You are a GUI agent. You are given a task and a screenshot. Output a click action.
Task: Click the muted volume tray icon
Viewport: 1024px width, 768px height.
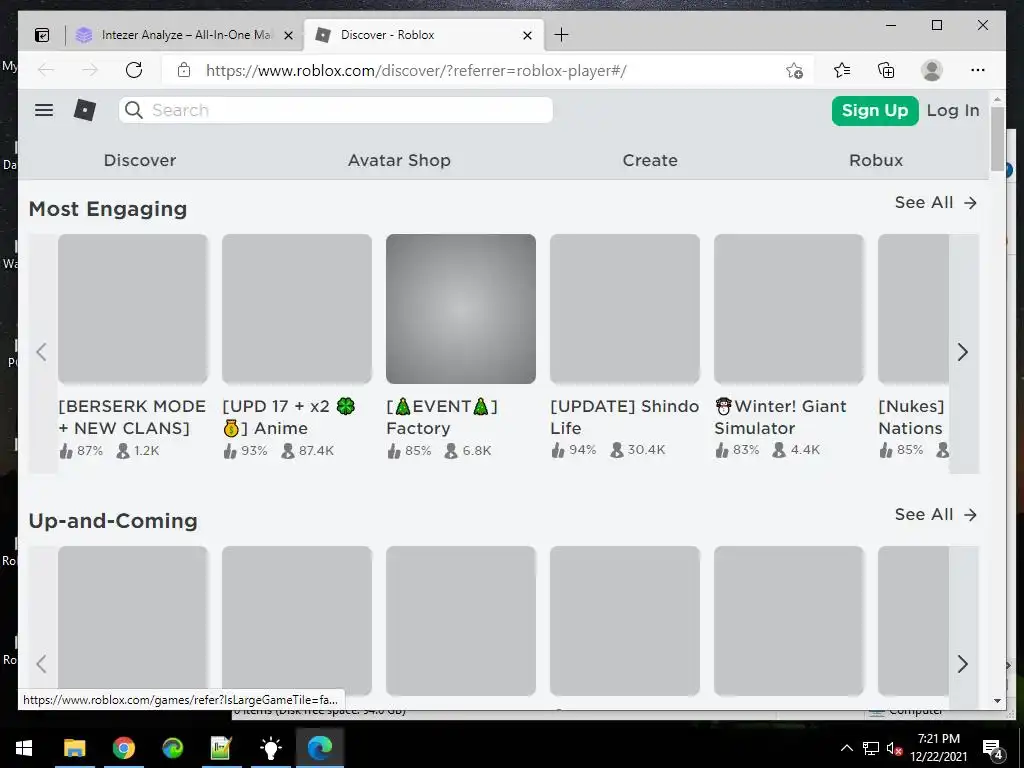(x=894, y=748)
